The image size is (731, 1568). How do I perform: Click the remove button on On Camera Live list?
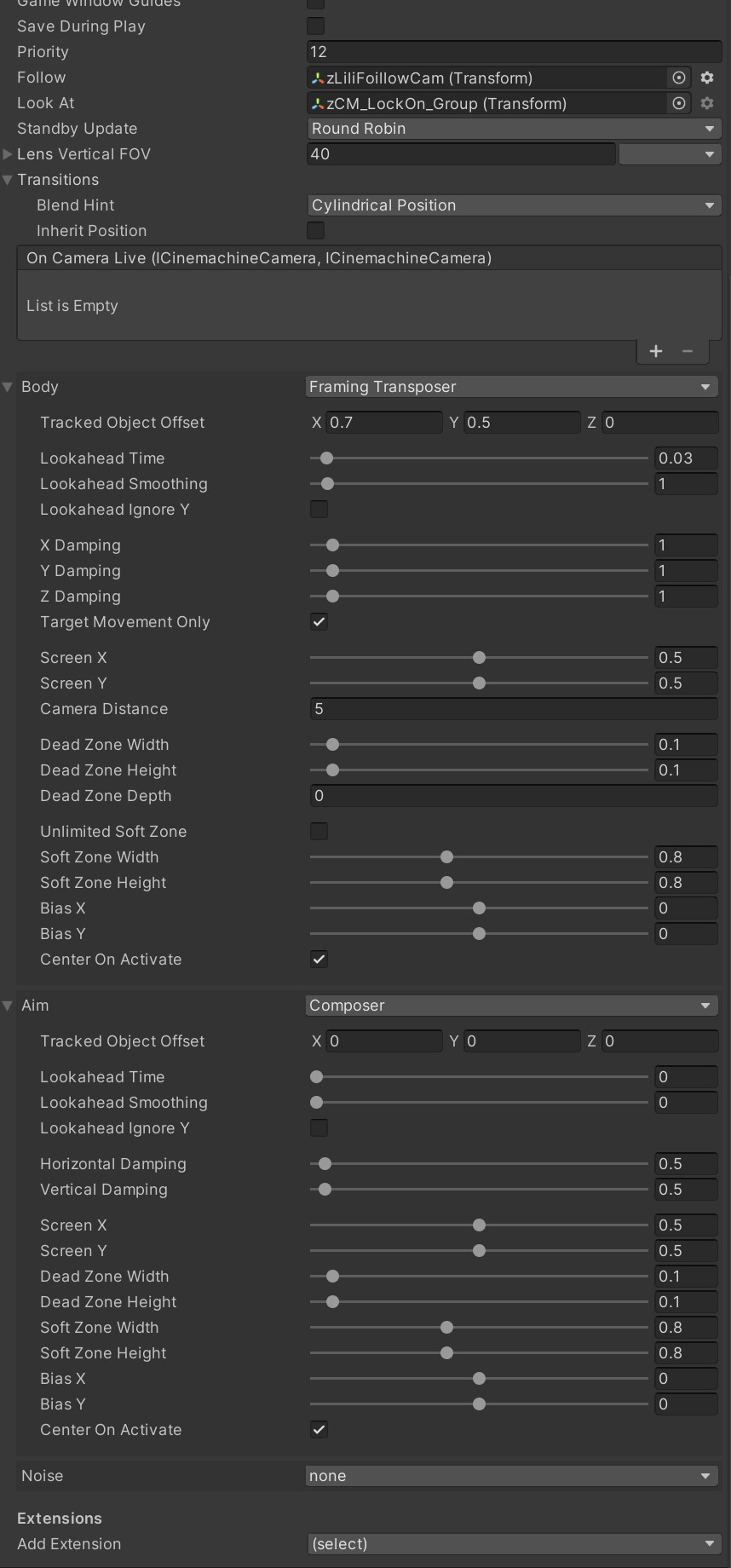688,350
